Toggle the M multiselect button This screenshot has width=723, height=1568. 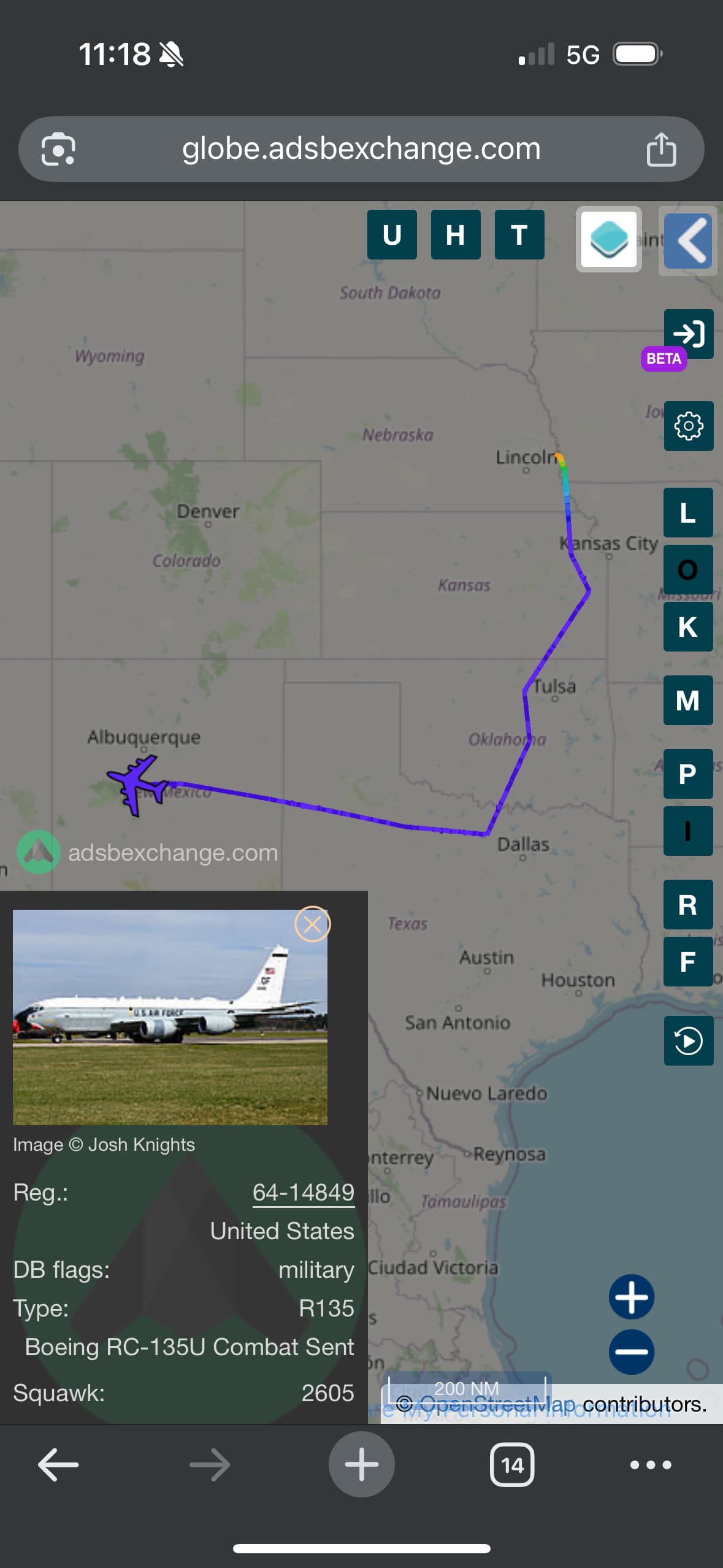[688, 700]
